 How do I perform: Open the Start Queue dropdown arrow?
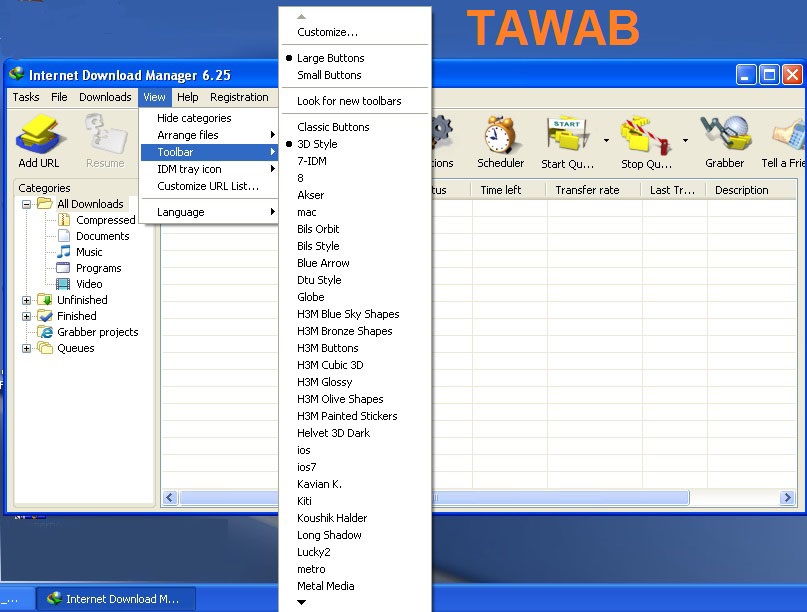606,140
